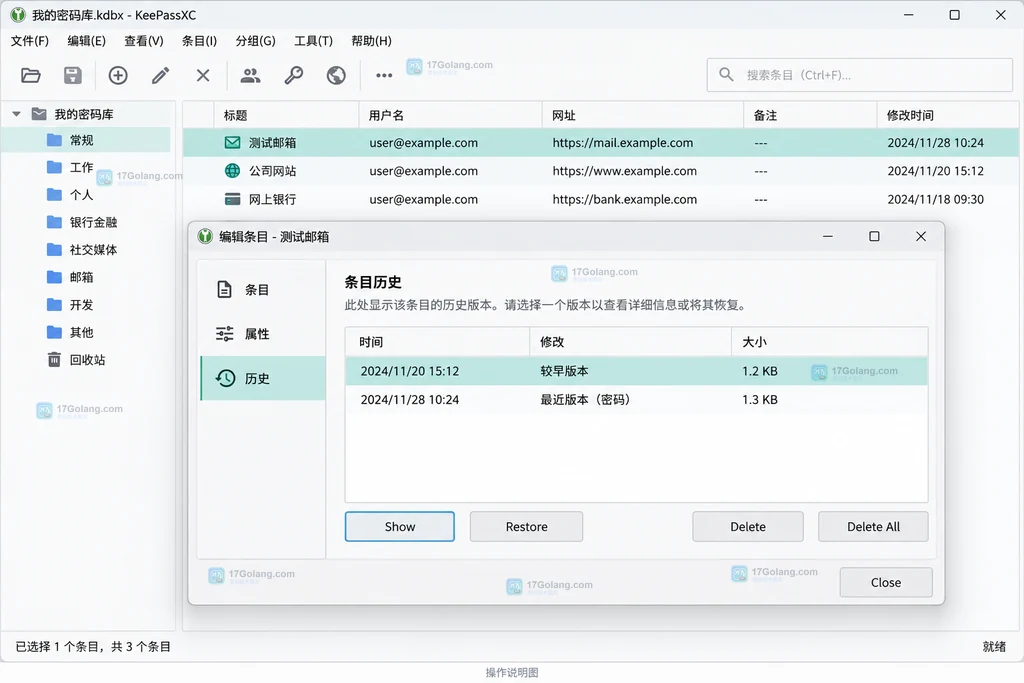1024x683 pixels.
Task: Click the folder icon beside 银行金融
Action: click(54, 222)
